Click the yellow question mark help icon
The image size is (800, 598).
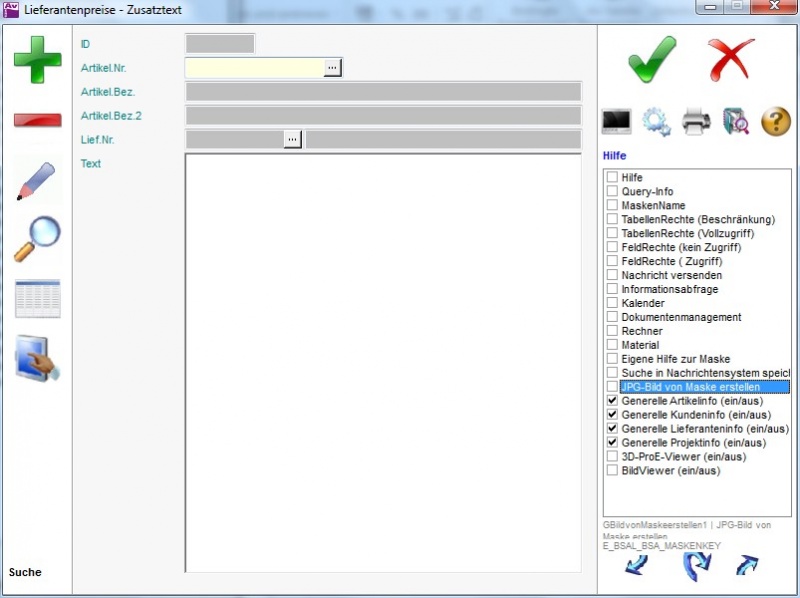[x=776, y=122]
